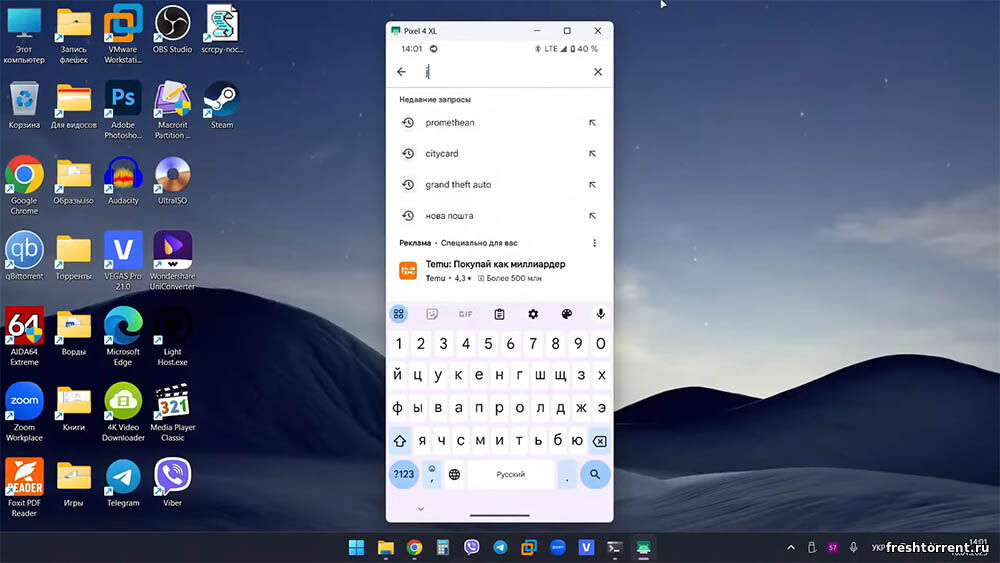Clear the search field with X icon

click(x=598, y=72)
